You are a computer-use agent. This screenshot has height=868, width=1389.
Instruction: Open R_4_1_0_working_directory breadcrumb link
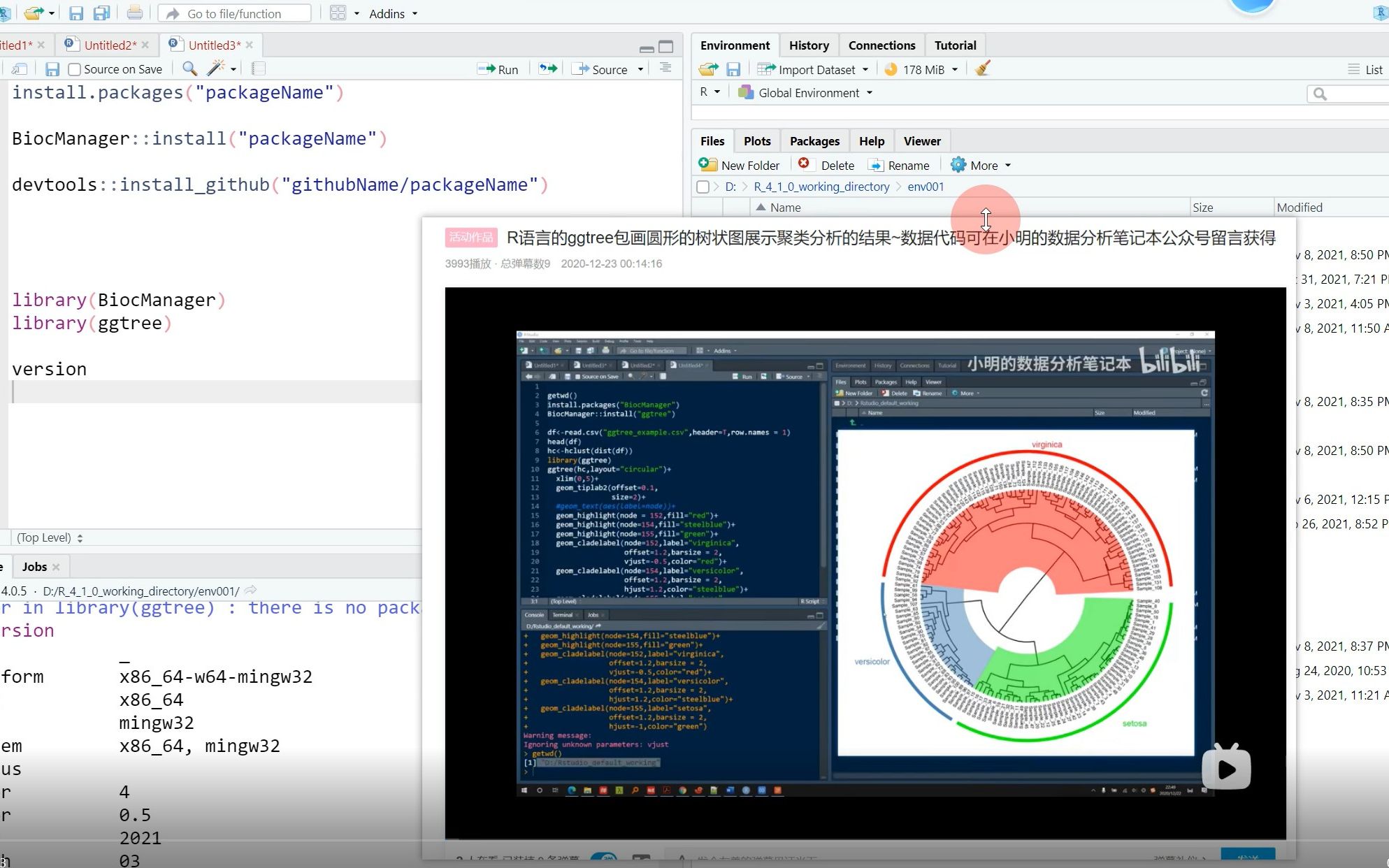(821, 187)
